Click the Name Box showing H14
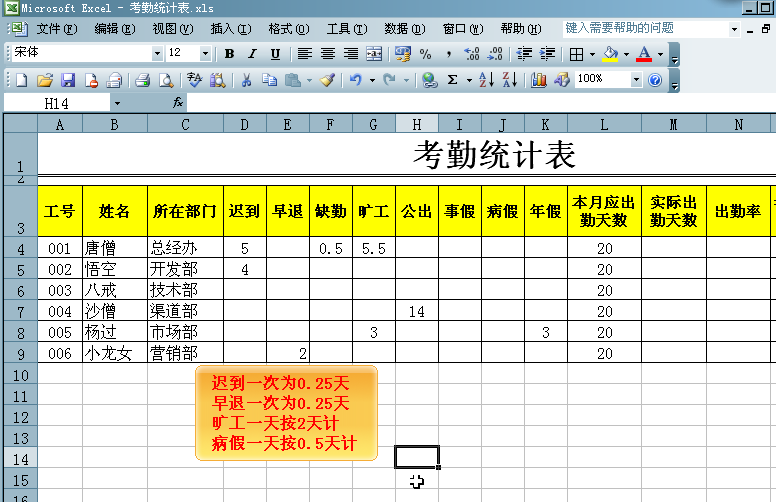The height and width of the screenshot is (502, 776). coord(57,103)
